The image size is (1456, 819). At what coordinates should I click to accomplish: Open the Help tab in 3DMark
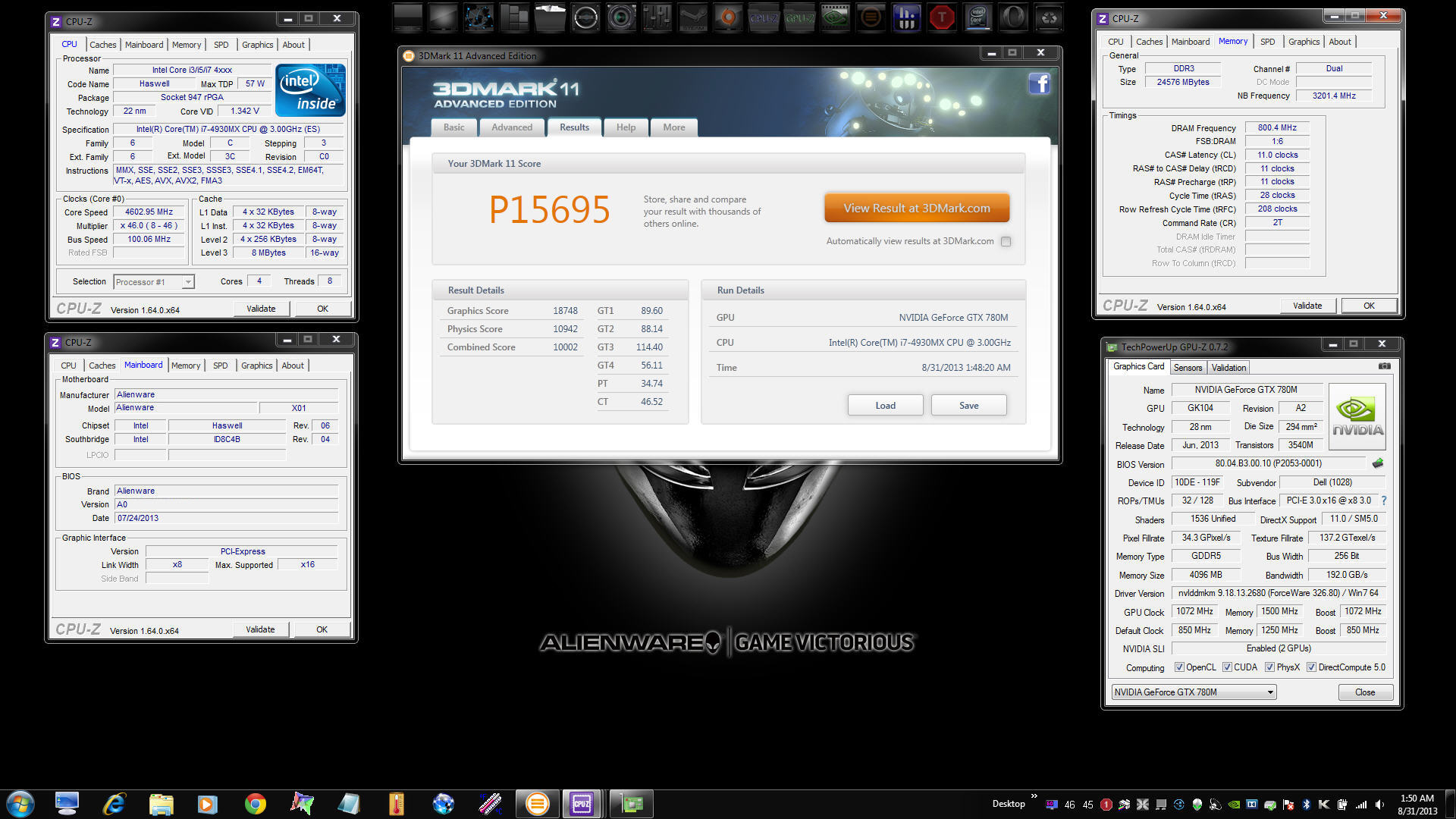click(626, 127)
